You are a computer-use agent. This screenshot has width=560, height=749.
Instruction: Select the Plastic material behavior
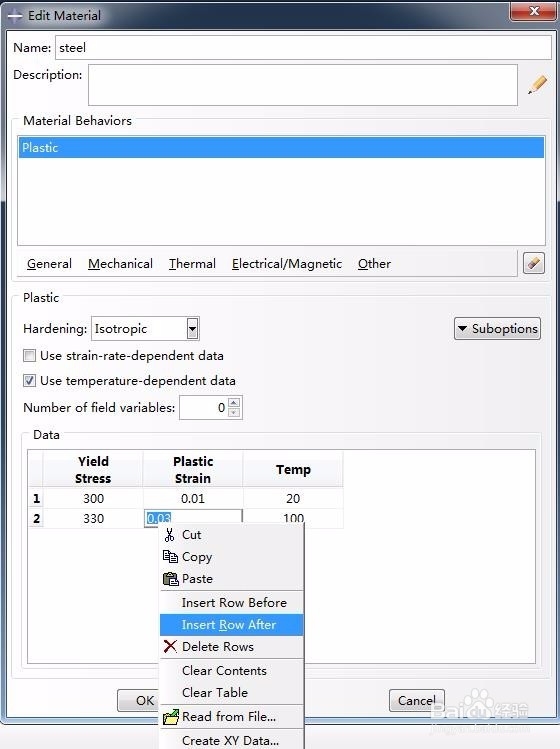coord(281,148)
